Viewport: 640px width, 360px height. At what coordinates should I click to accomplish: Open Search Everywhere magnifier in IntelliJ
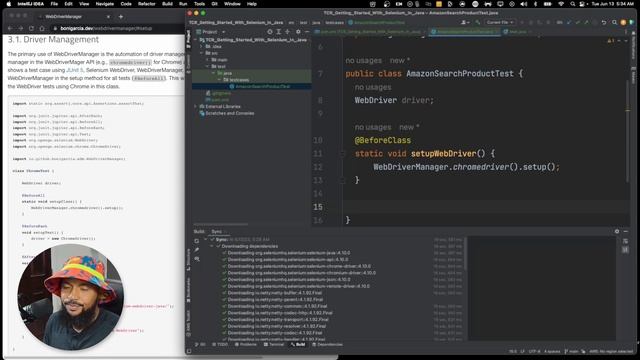point(614,22)
